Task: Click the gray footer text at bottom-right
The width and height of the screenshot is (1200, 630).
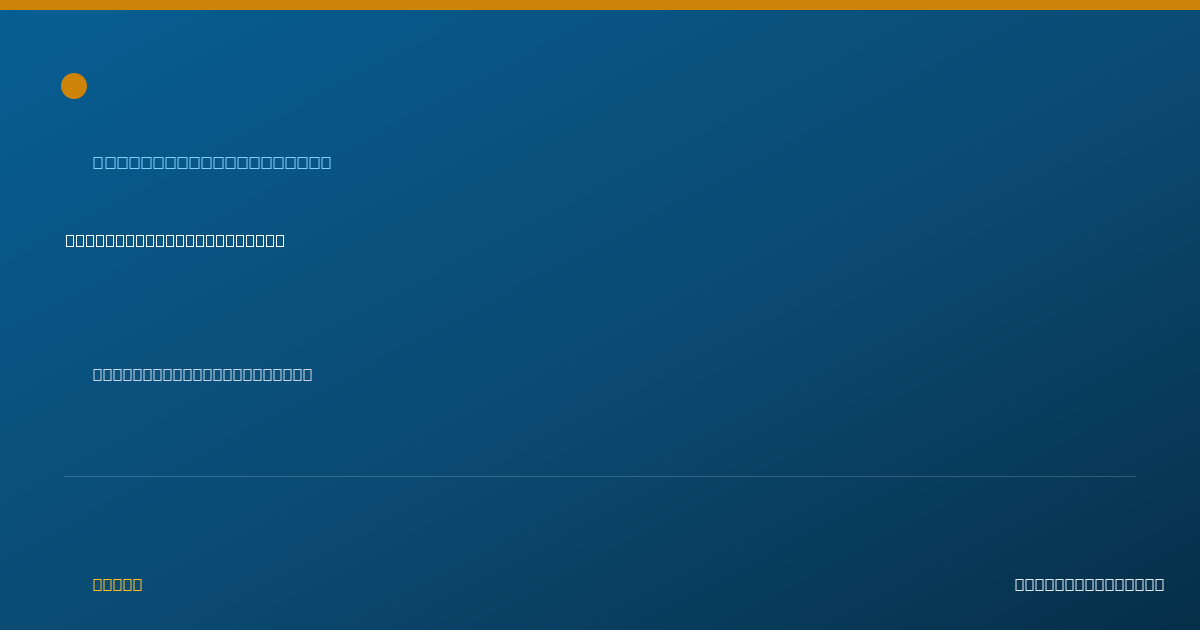Action: tap(1089, 584)
